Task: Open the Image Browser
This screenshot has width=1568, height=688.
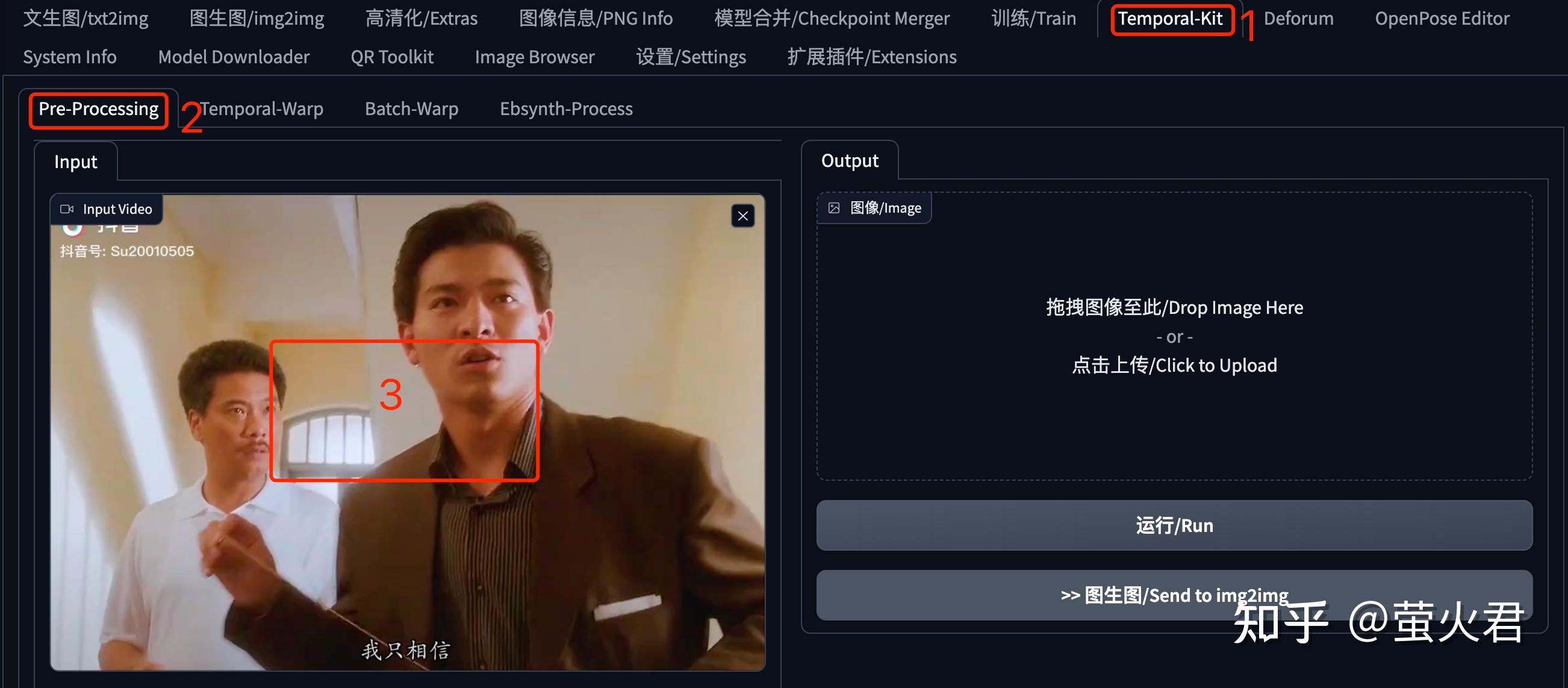Action: (535, 57)
